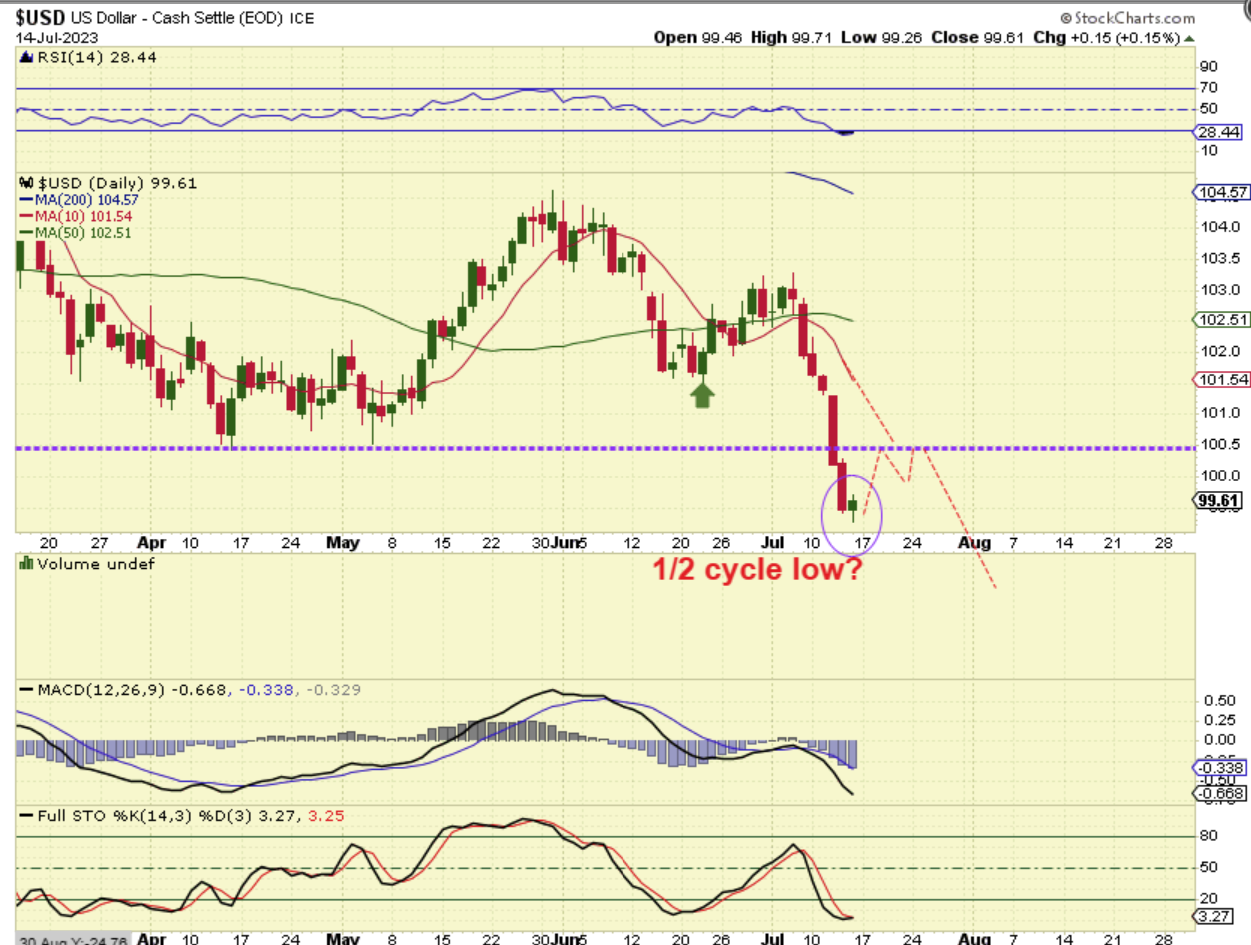Click the green 102.51 price tag on right axis
The width and height of the screenshot is (1251, 945).
coord(1219,319)
